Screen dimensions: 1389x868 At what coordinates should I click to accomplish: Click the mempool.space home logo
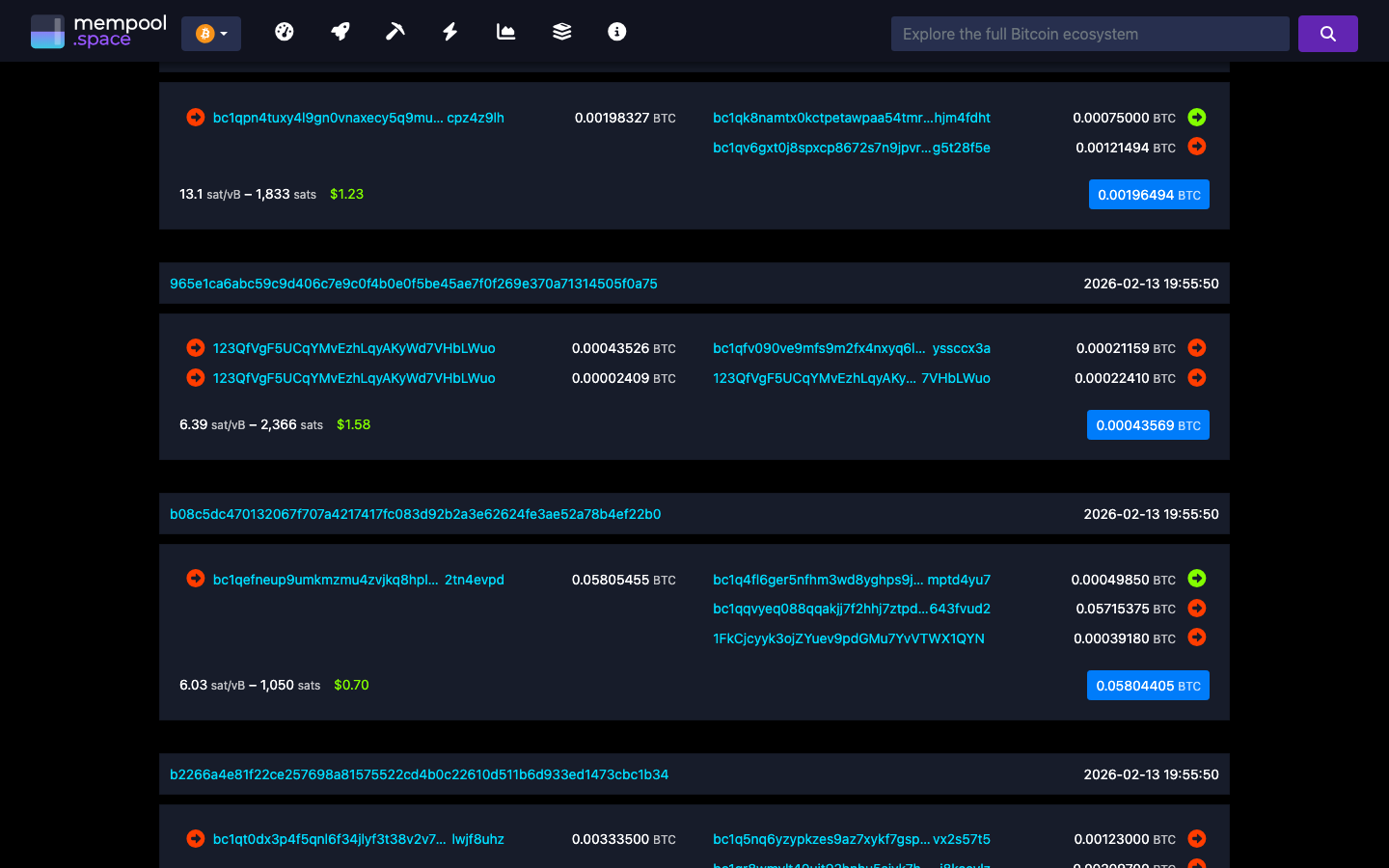97,30
